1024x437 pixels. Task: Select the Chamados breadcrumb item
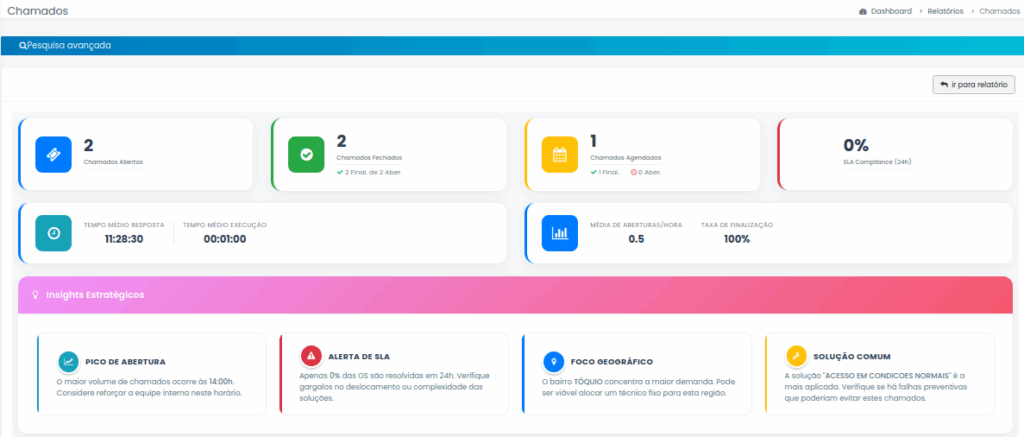[999, 11]
